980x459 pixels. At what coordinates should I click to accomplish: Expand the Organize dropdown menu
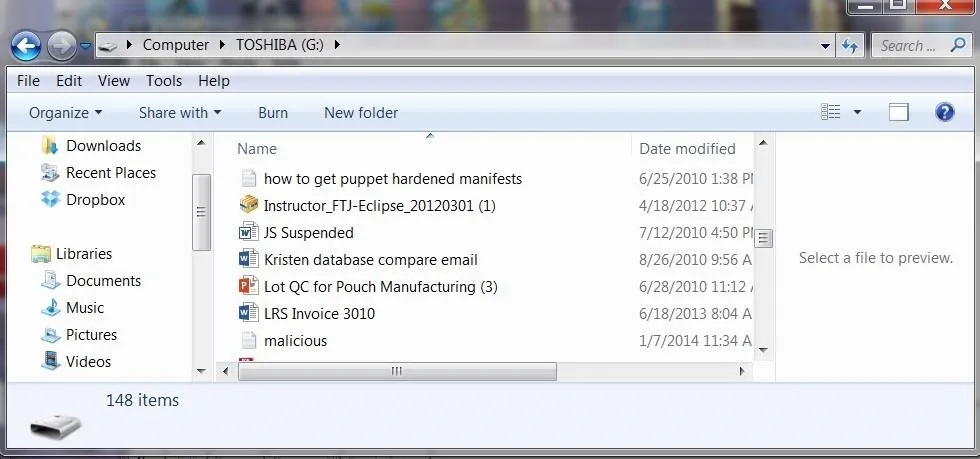coord(66,113)
